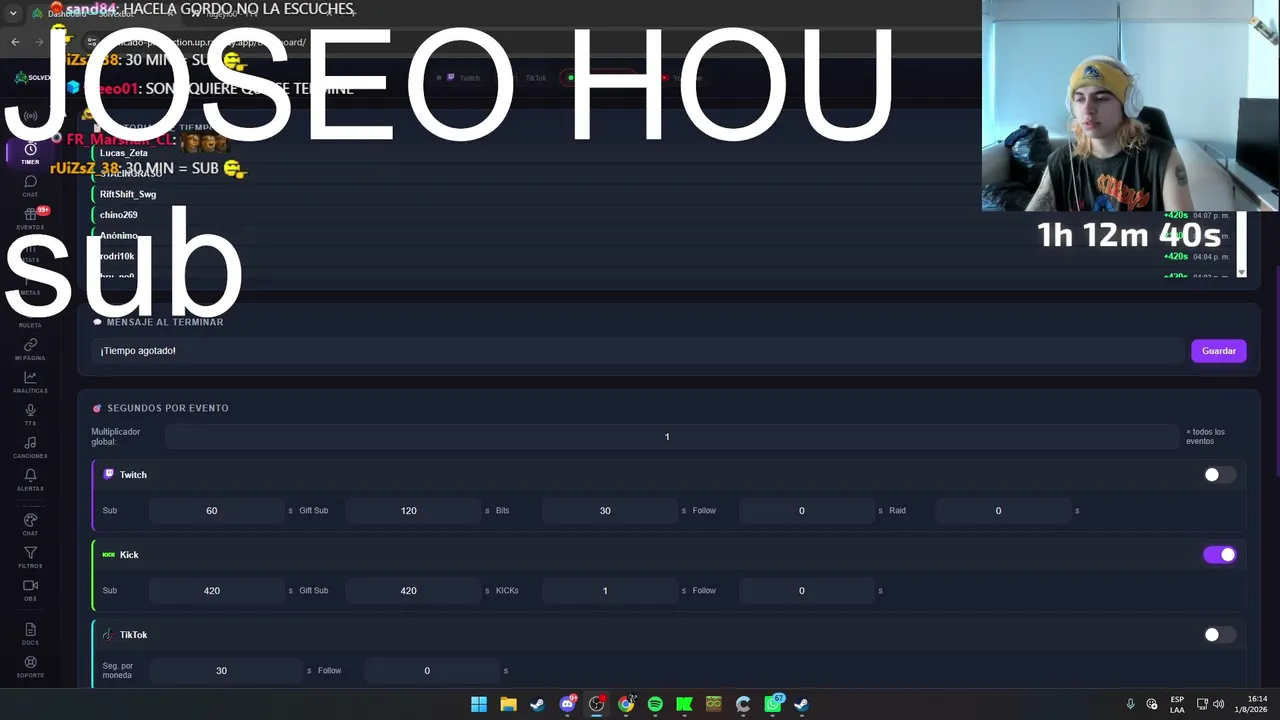Click the ESP LAA language indicator

coord(1177,704)
